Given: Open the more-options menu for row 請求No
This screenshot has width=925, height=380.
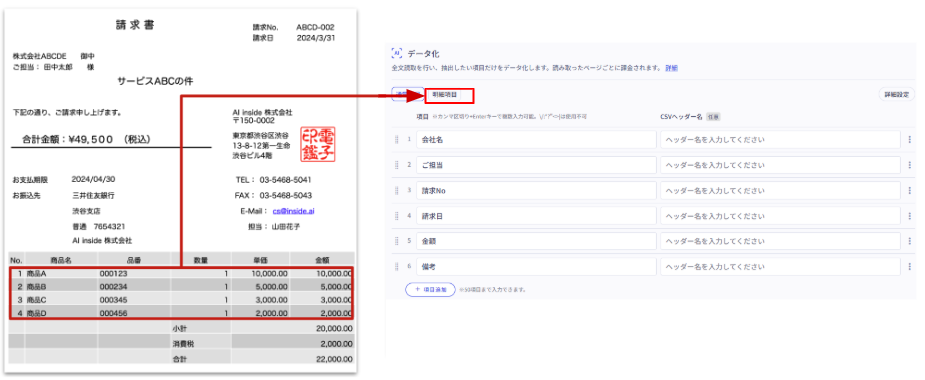Looking at the screenshot, I should point(909,191).
